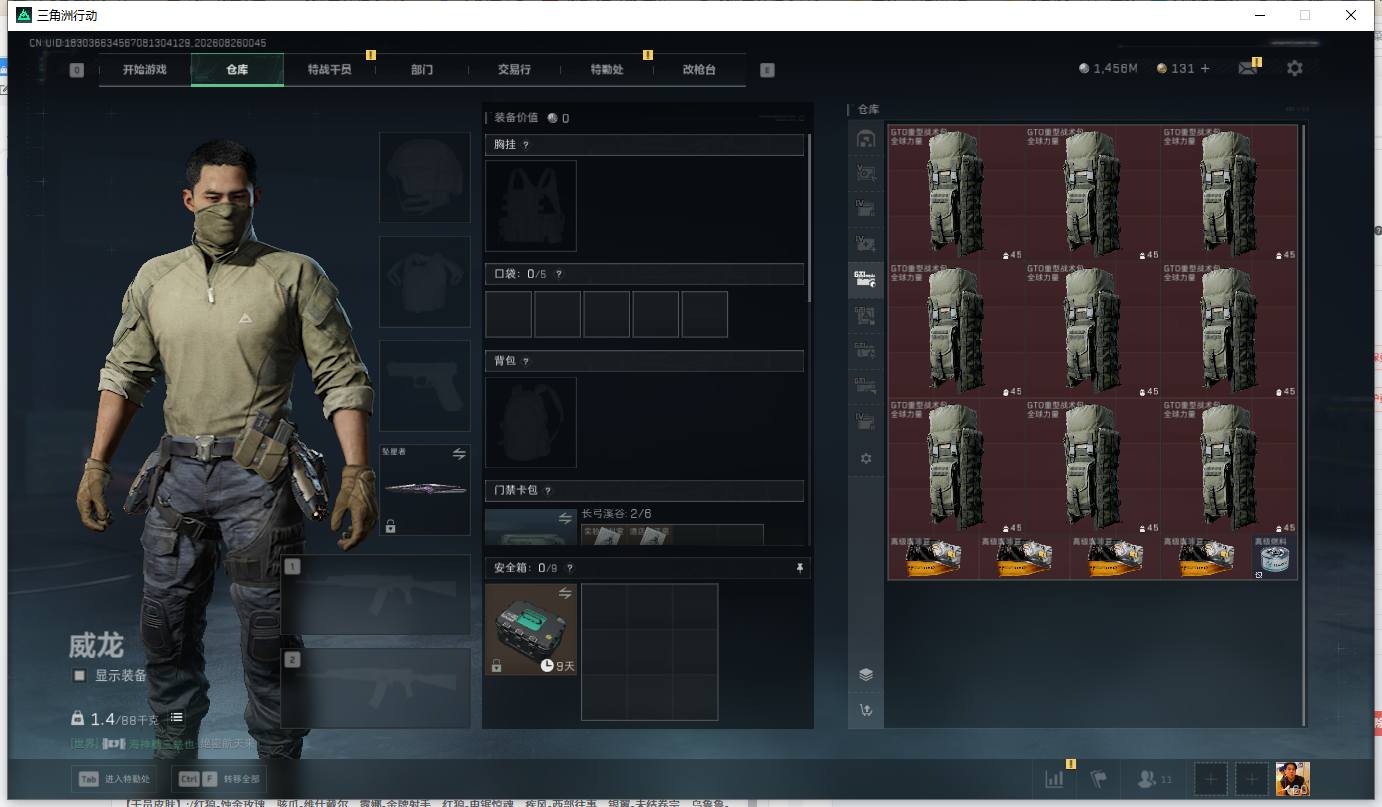Screen dimensions: 1382x807
Task: Click the Tab 进入特勤处 button
Action: (115, 779)
